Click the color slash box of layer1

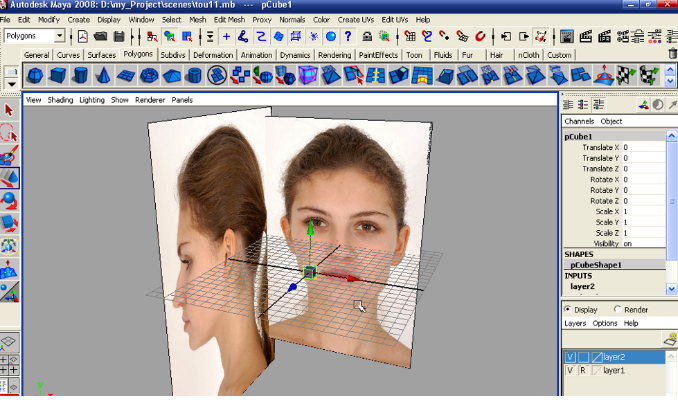597,371
